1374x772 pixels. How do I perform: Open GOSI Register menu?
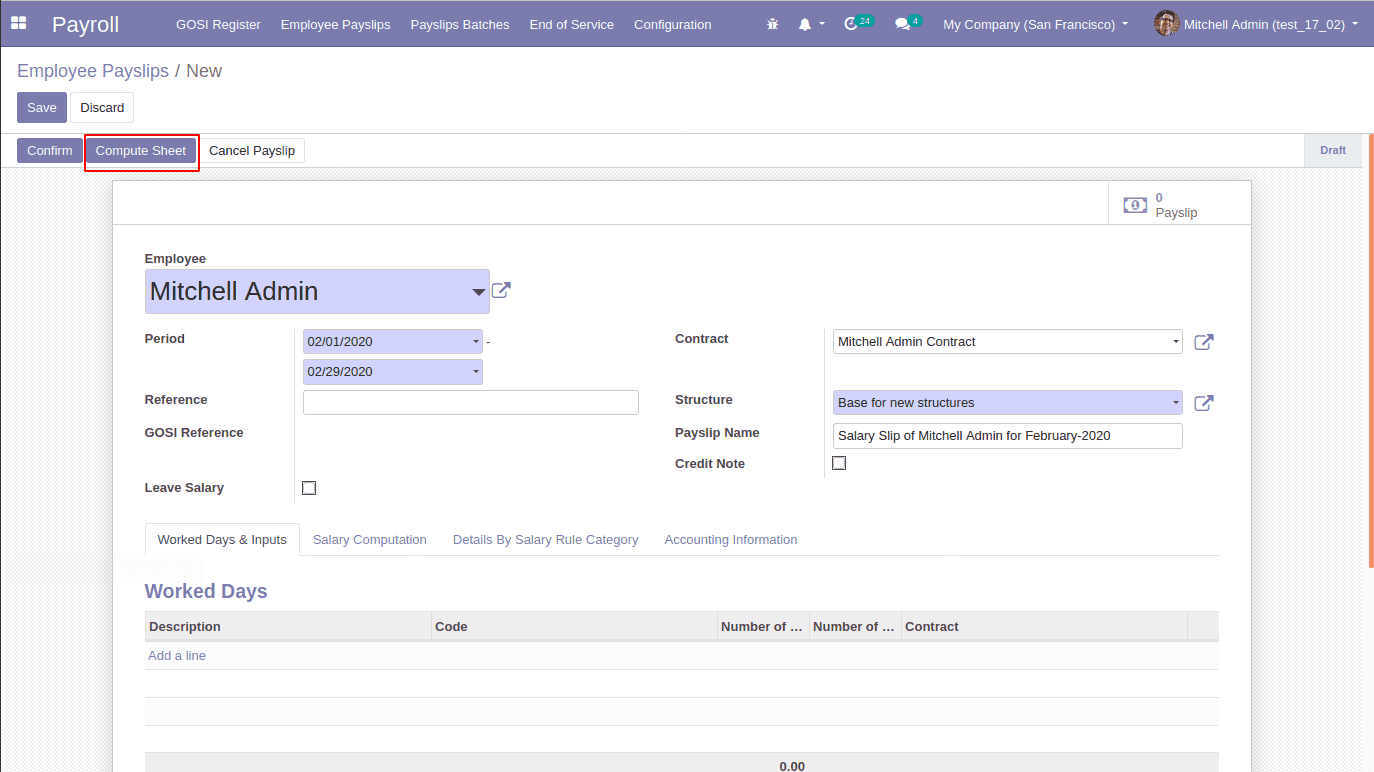[218, 24]
